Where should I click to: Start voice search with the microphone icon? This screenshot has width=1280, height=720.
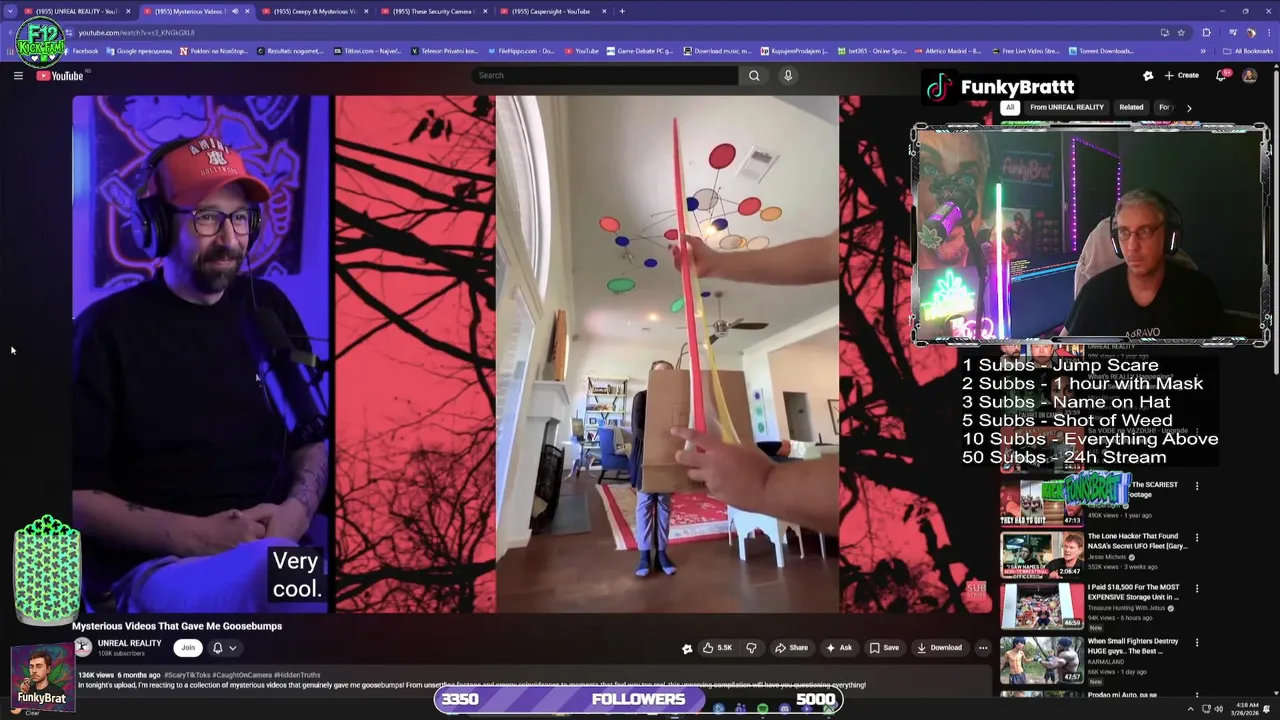pyautogui.click(x=788, y=75)
